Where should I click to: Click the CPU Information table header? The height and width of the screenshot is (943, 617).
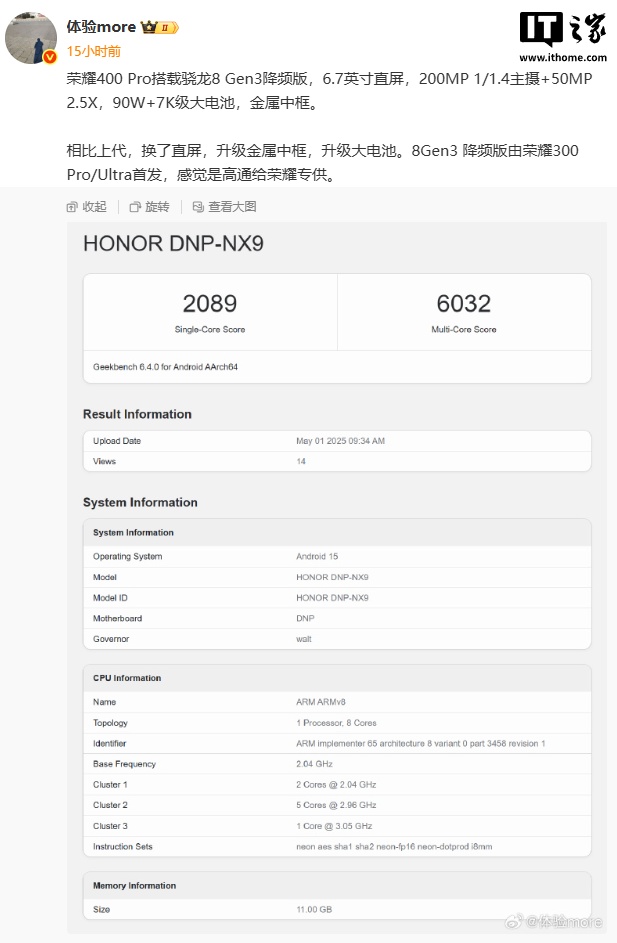point(337,678)
